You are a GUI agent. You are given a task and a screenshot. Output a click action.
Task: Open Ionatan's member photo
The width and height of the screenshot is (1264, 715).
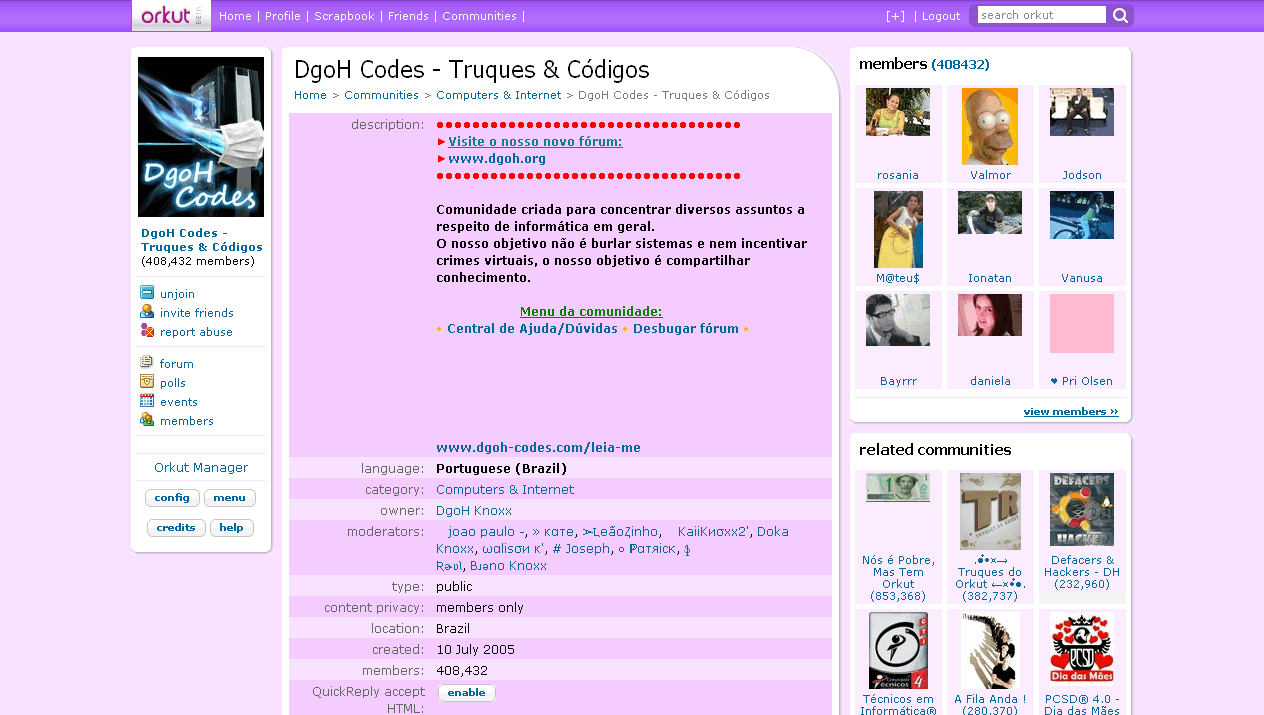(x=990, y=213)
